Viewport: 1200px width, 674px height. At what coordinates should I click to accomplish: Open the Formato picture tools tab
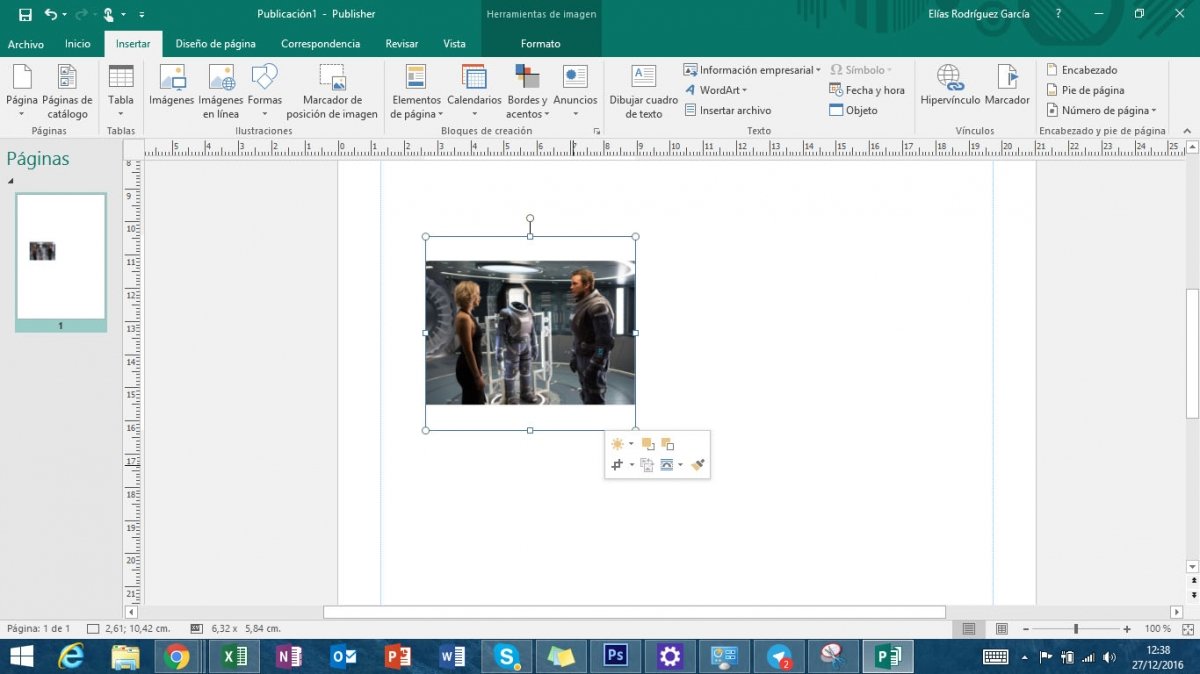click(x=541, y=44)
